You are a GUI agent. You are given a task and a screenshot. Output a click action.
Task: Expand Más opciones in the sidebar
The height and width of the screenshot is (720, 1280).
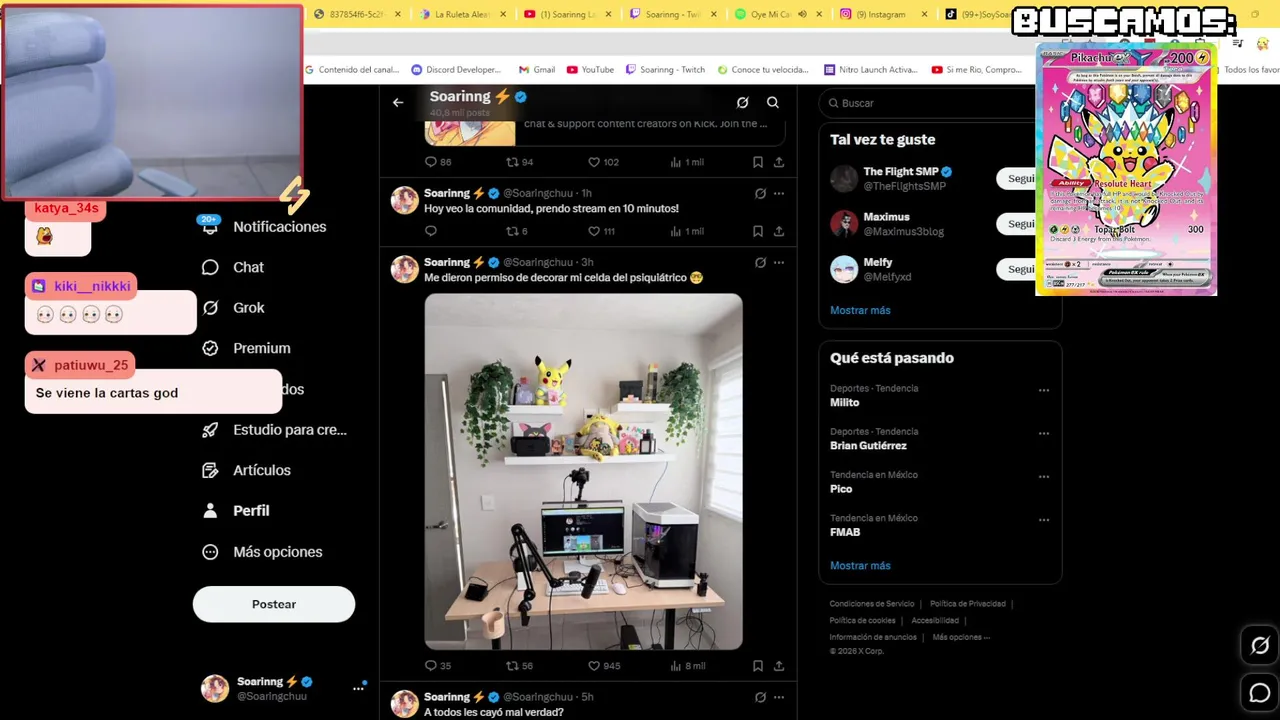[262, 552]
